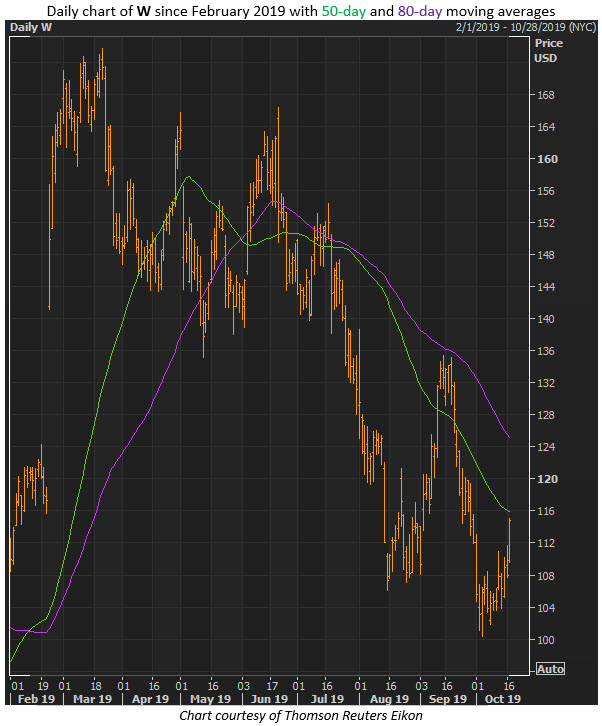Click the 116 price axis label
The height and width of the screenshot is (726, 602).
coord(545,511)
